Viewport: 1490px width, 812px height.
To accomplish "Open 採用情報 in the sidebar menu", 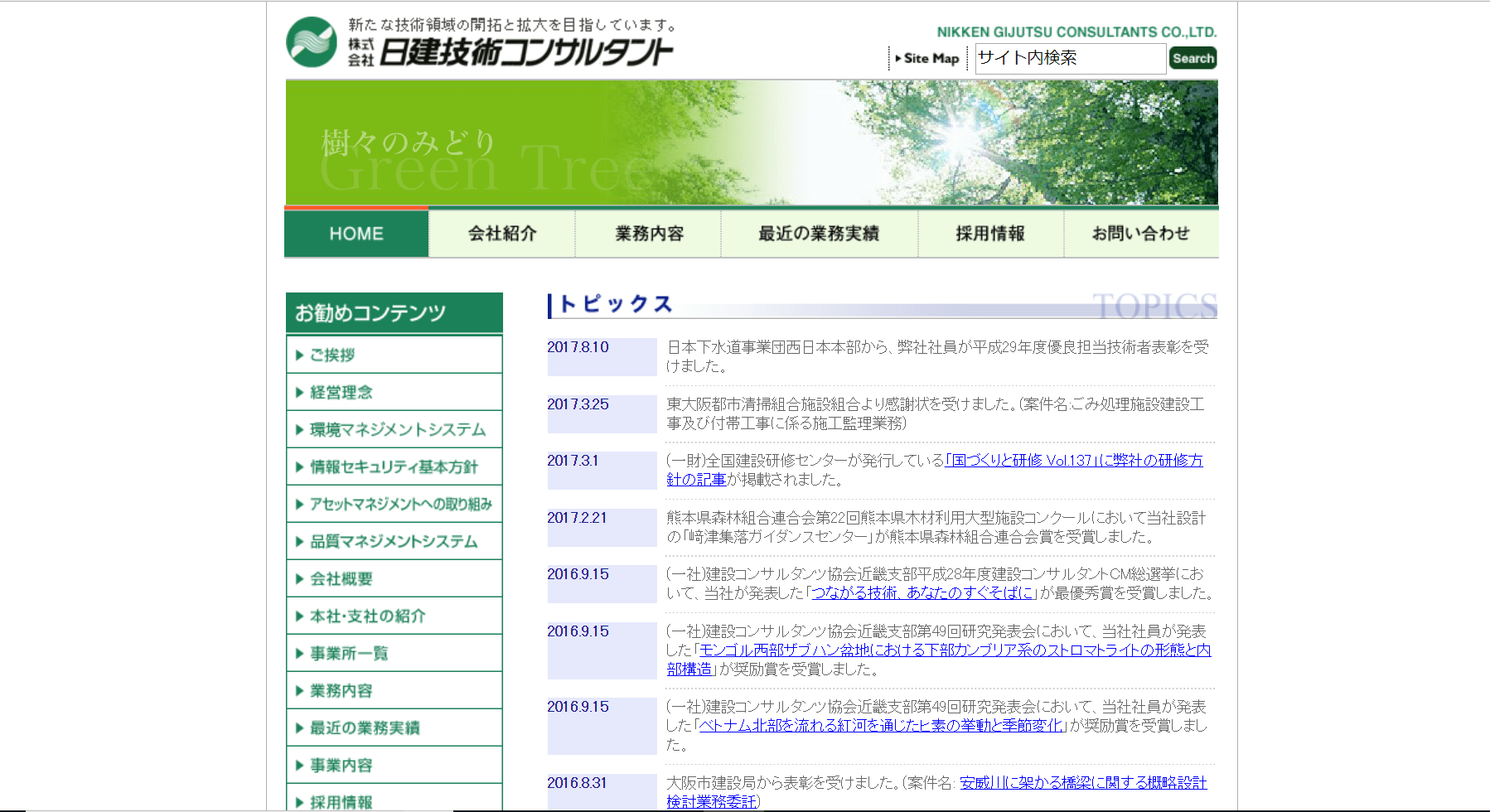I will 394,798.
